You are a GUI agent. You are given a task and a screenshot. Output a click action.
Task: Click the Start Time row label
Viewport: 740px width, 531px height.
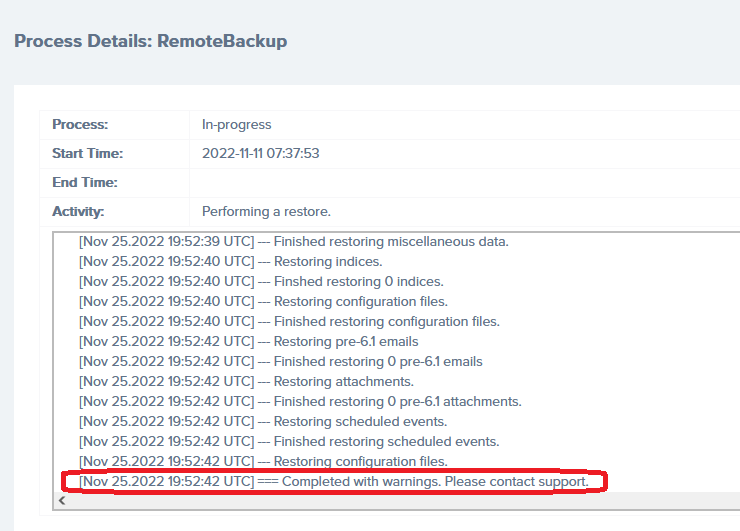click(87, 154)
